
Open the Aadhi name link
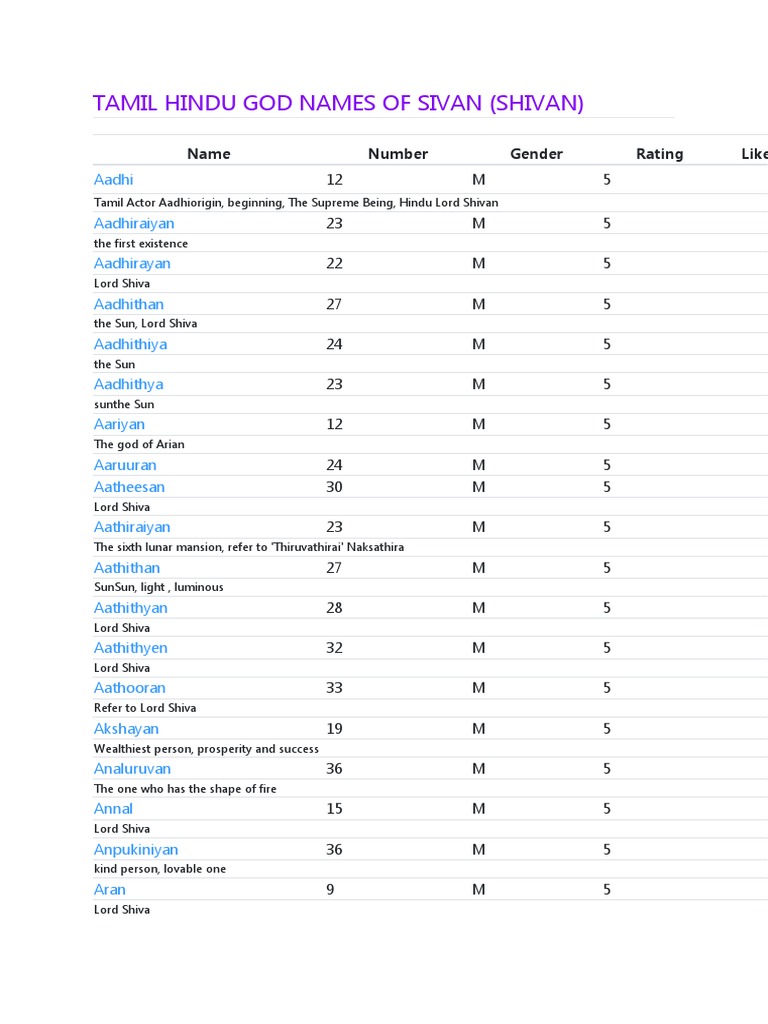tap(113, 180)
